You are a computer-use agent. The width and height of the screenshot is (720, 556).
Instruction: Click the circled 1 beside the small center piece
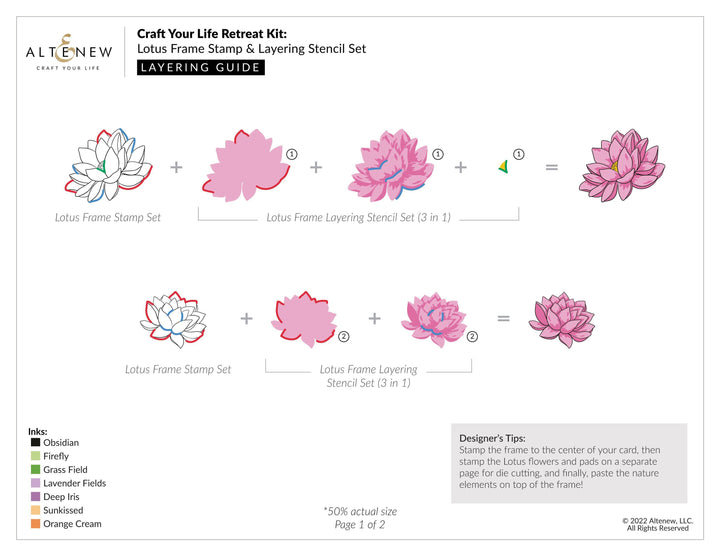(518, 154)
